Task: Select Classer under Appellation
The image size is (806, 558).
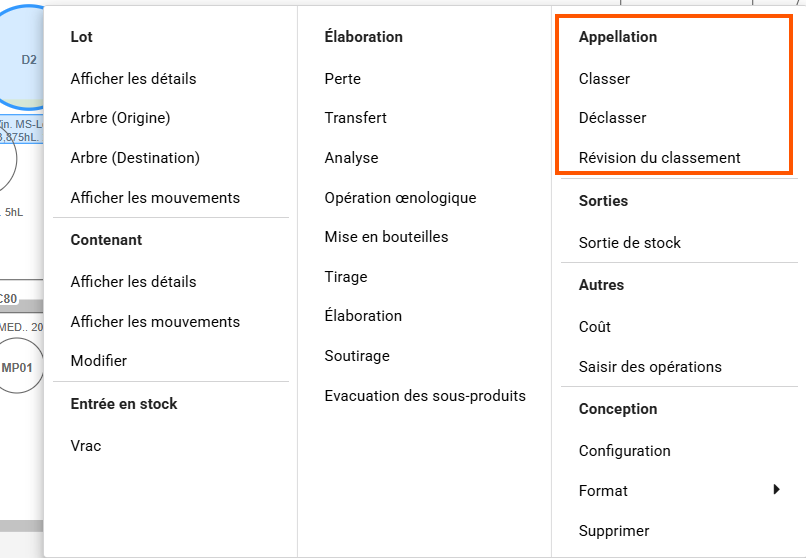Action: pyautogui.click(x=604, y=79)
